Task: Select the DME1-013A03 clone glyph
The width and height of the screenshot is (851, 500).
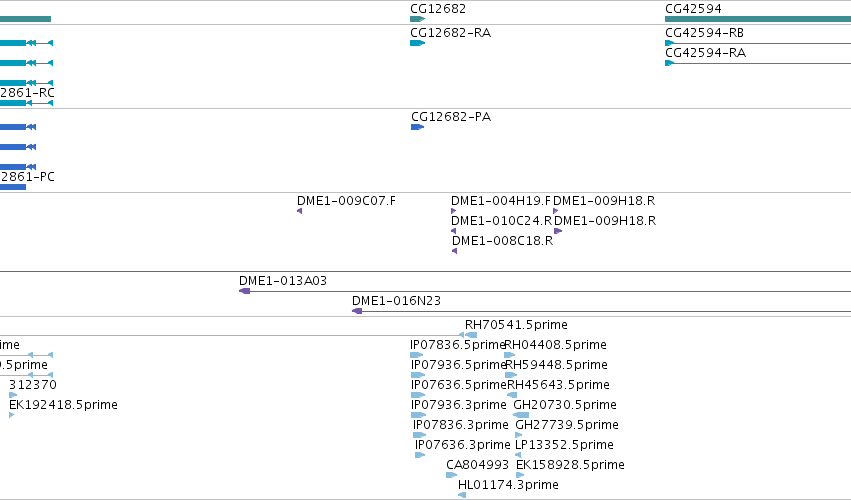Action: [545, 291]
